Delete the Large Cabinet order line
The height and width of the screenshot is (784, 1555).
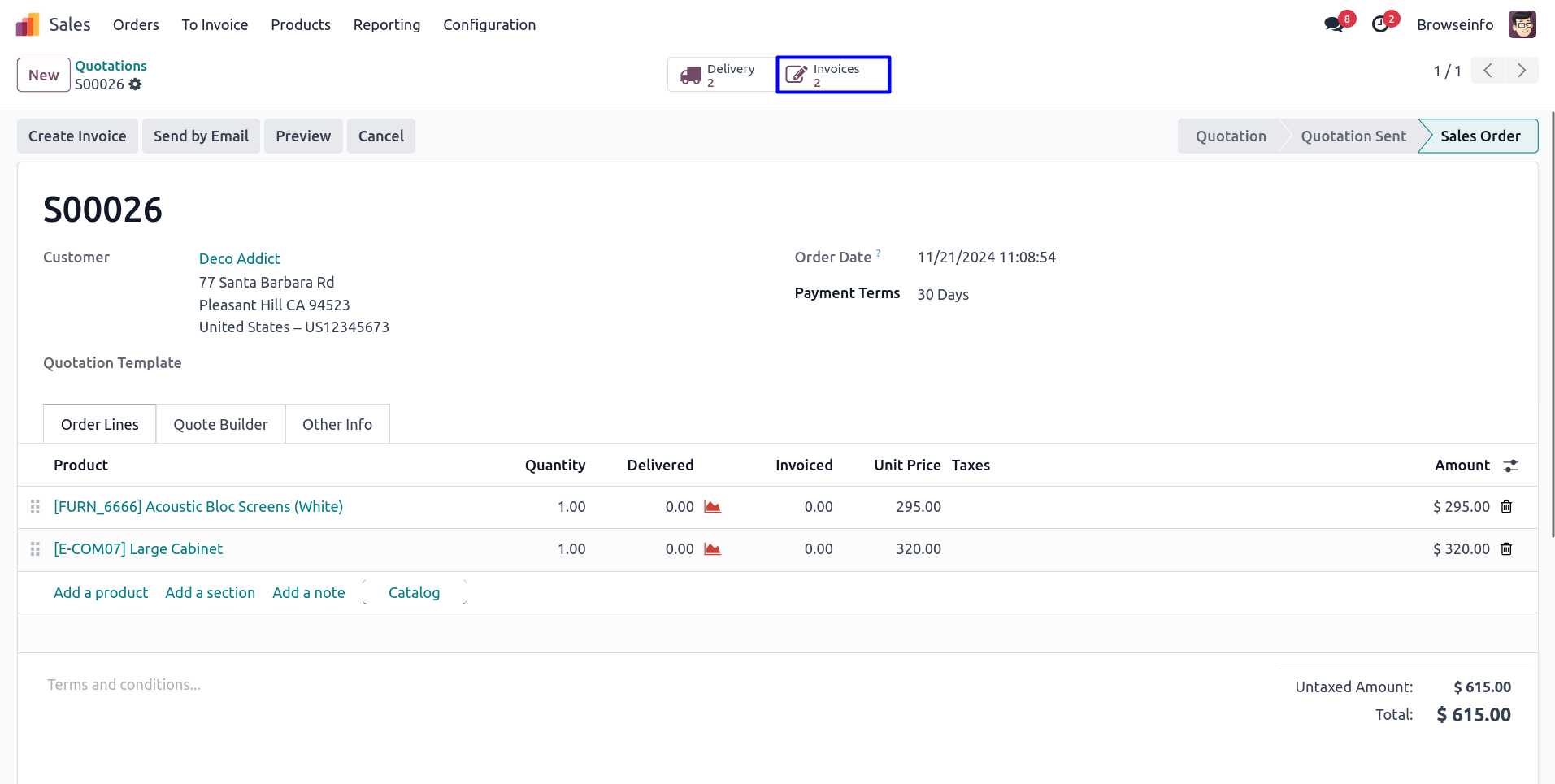click(1506, 549)
